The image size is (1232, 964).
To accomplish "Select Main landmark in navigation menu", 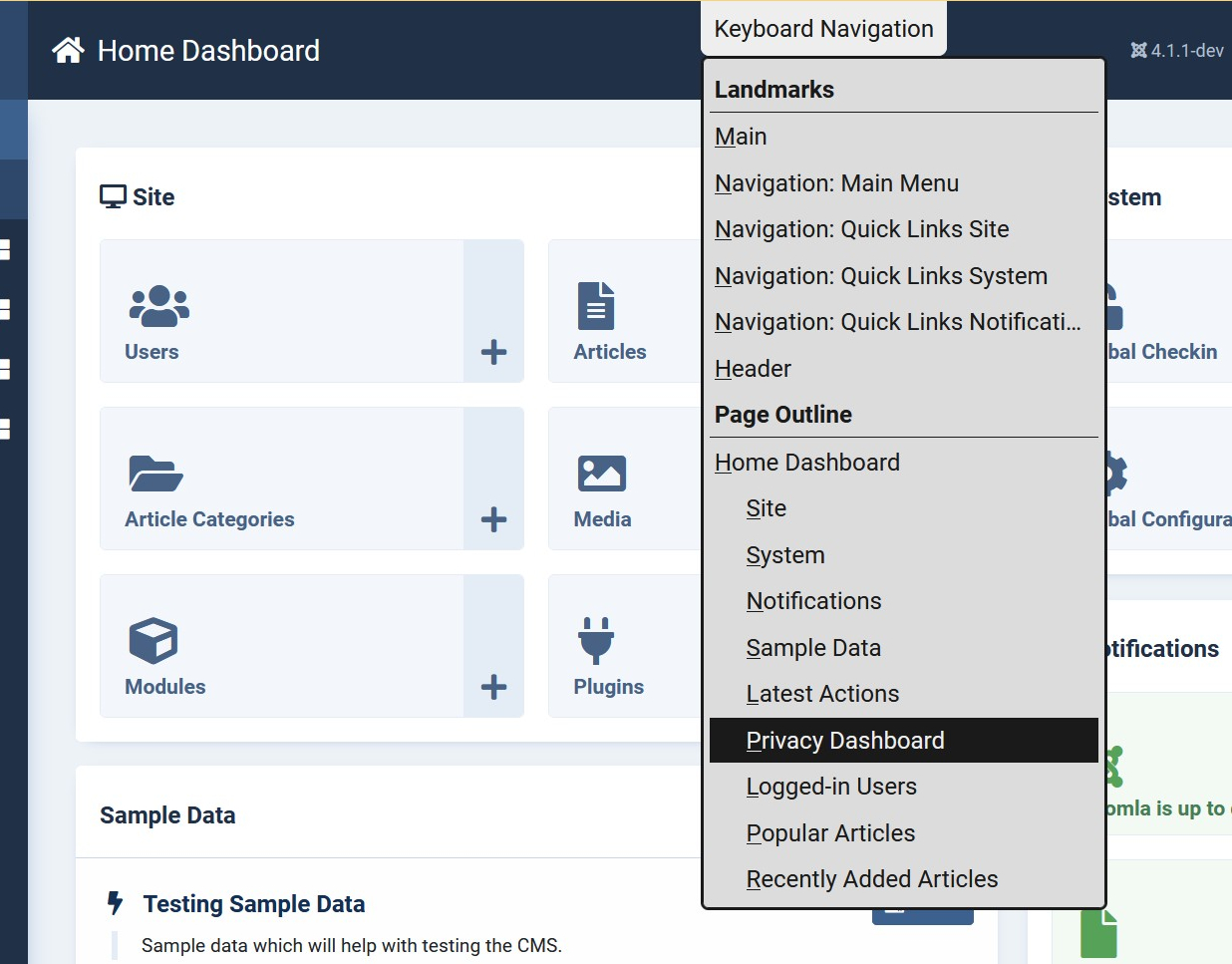I will click(741, 137).
